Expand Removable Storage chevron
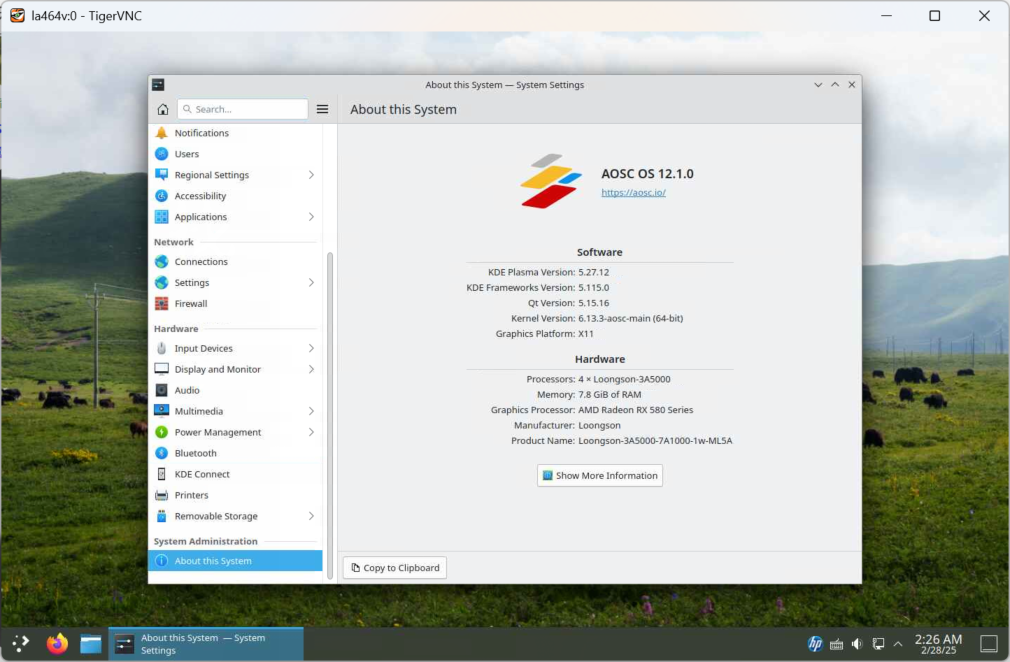The width and height of the screenshot is (1010, 662). [x=311, y=516]
